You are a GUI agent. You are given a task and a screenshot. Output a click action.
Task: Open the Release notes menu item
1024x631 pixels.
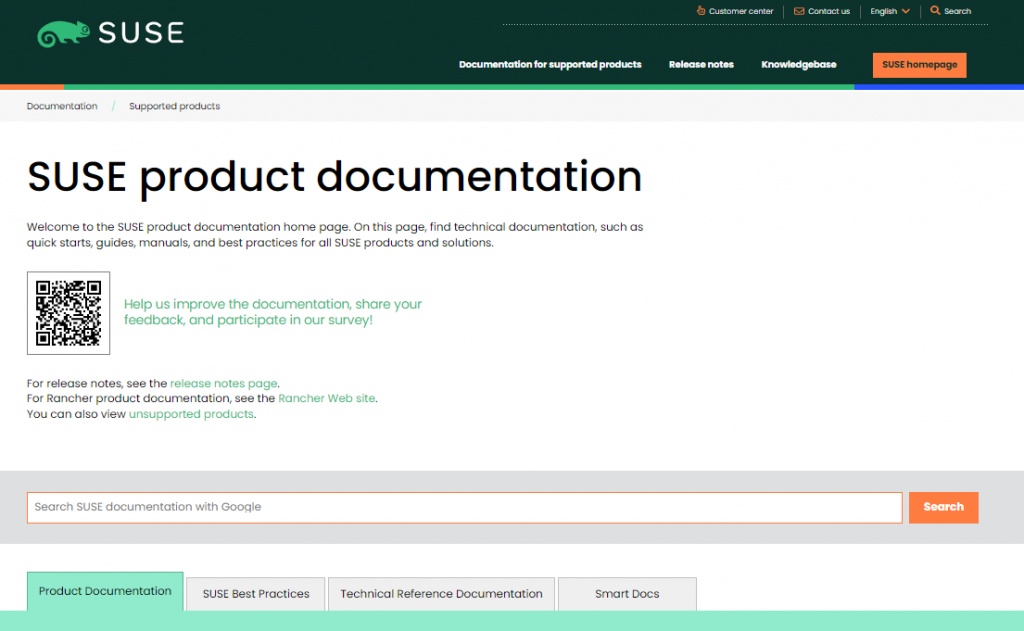point(701,65)
